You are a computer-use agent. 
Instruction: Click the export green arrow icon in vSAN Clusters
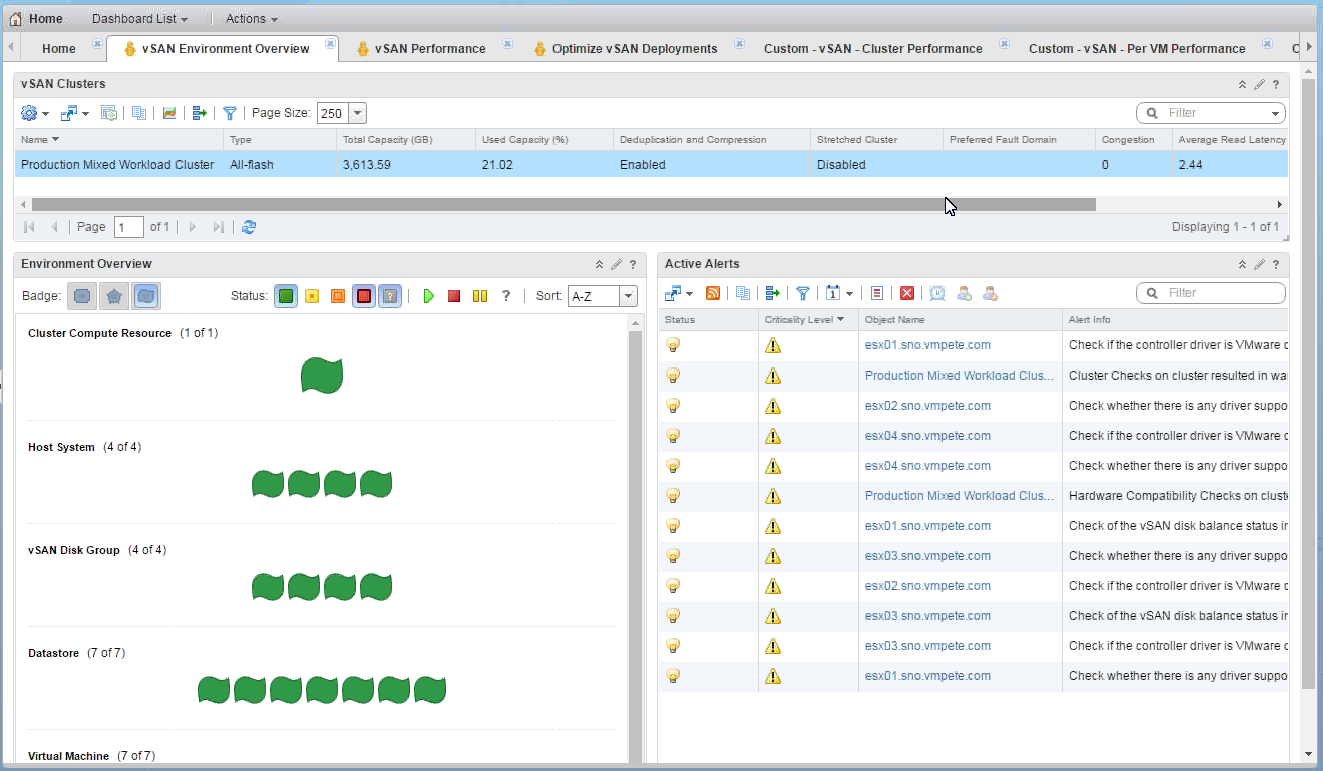[x=199, y=113]
